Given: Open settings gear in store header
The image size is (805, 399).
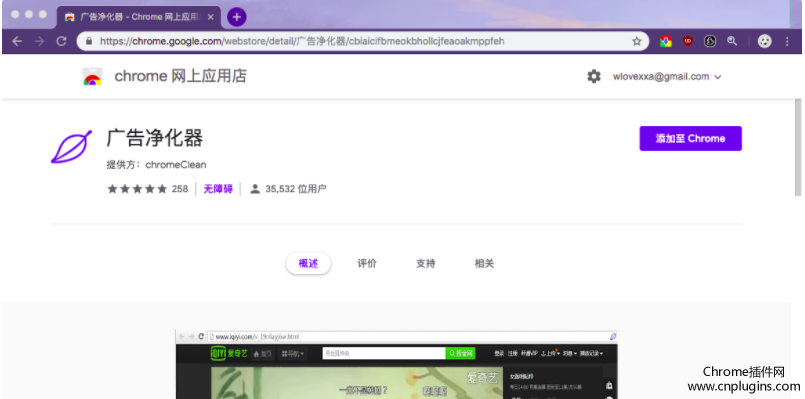Looking at the screenshot, I should (594, 77).
